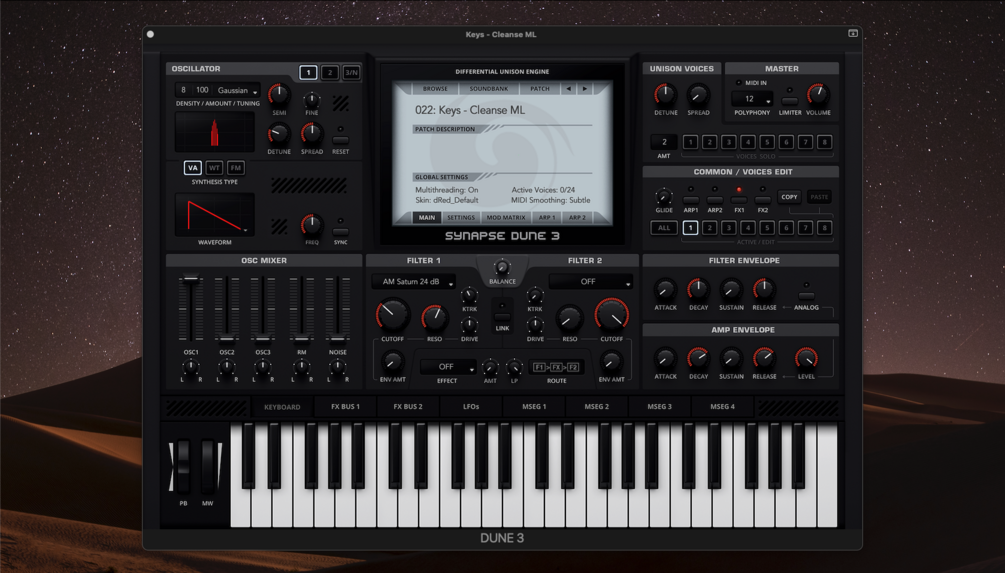The image size is (1005, 573).
Task: Open the filter EFFECT OFF dropdown
Action: point(448,367)
